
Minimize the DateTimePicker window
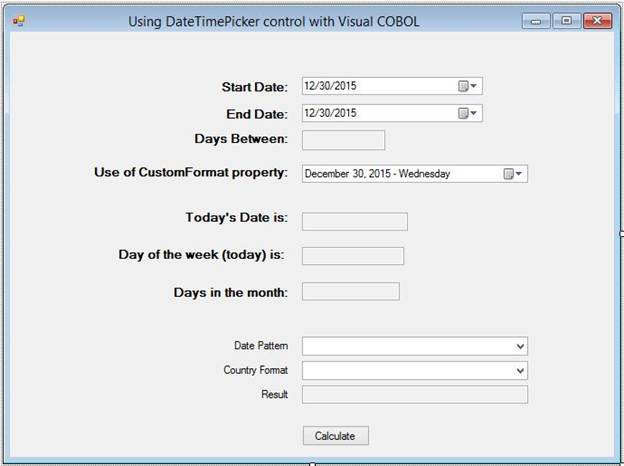[535, 21]
